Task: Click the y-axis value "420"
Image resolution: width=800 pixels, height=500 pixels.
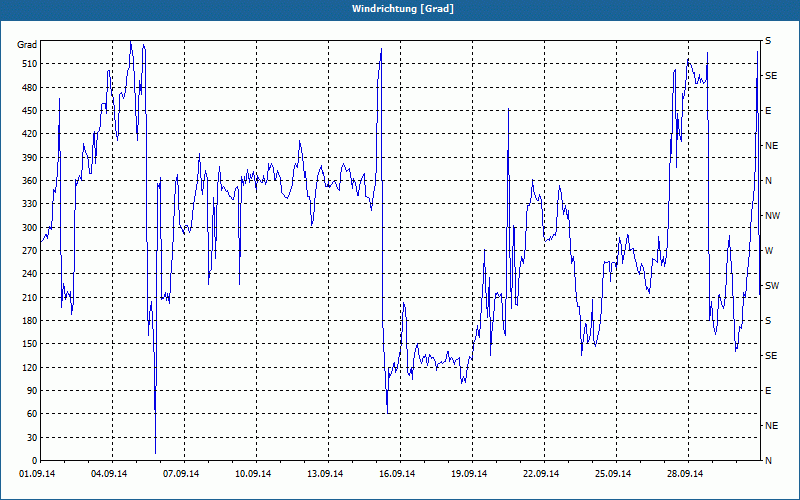Action: tap(29, 134)
